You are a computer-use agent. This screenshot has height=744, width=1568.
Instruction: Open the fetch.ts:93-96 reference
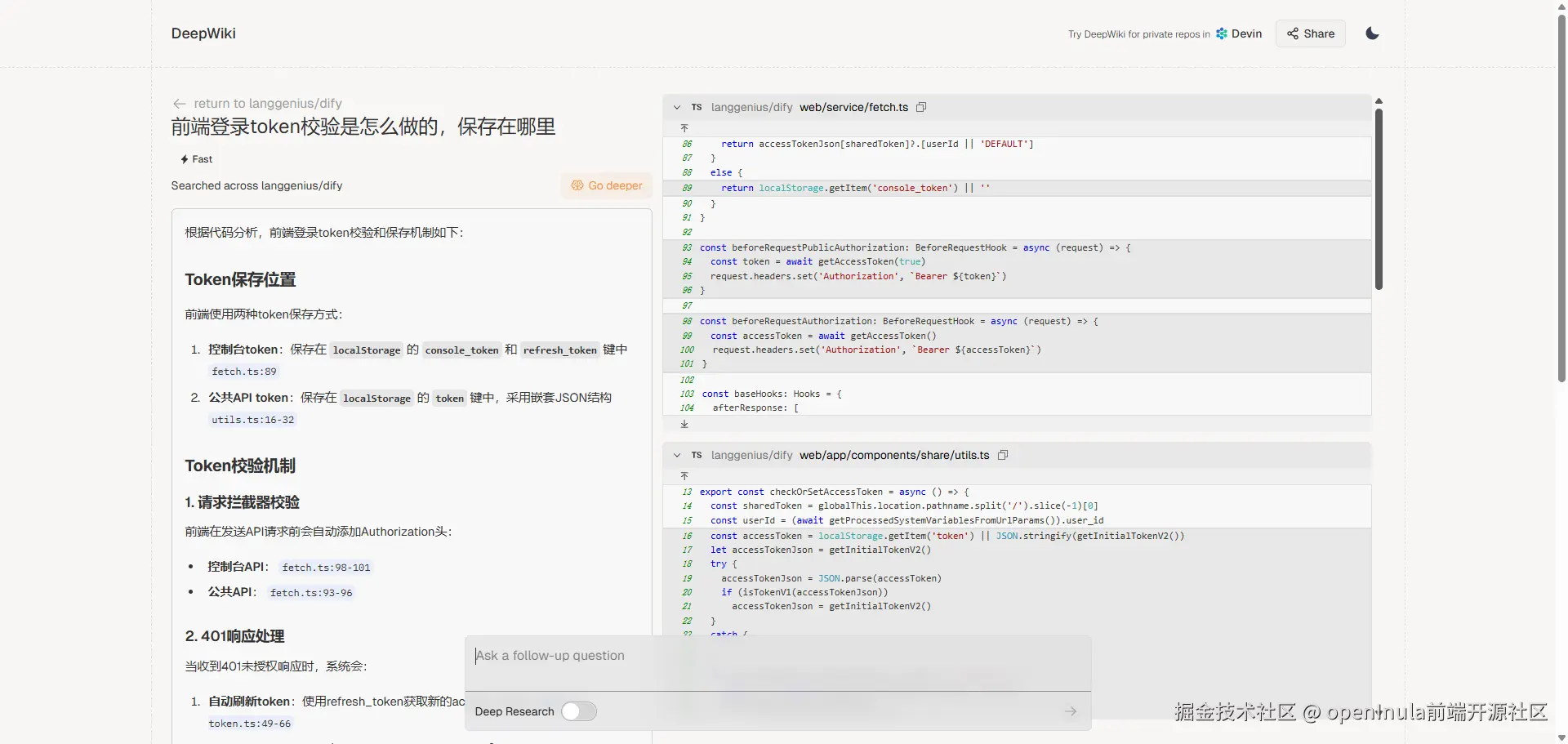(x=312, y=592)
